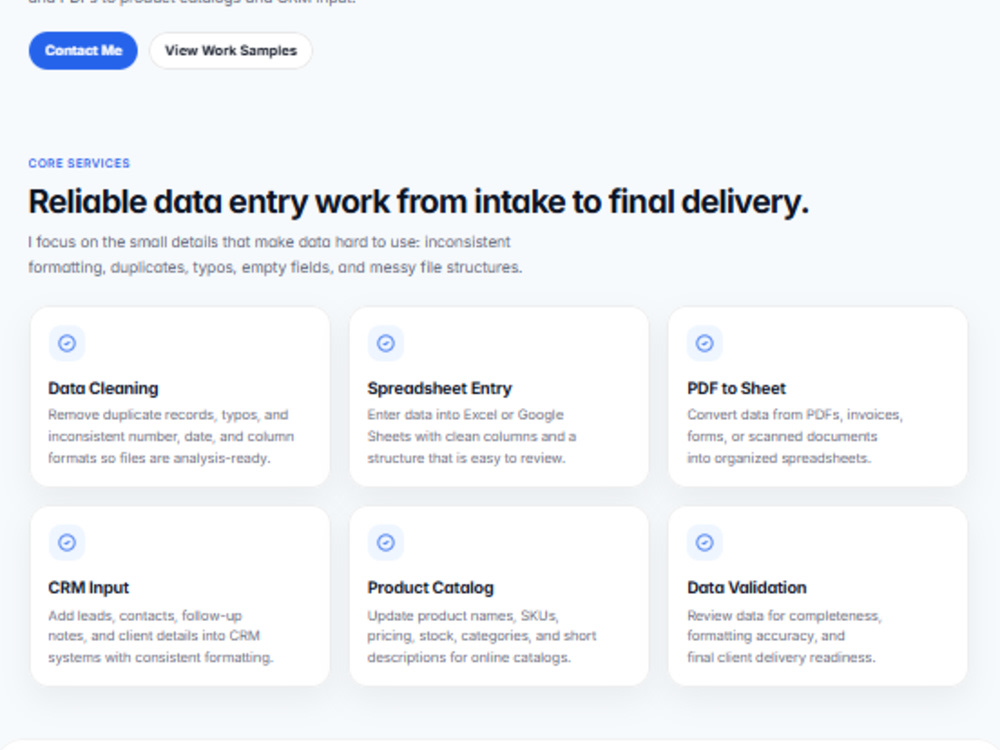Screen dimensions: 1000x750
Task: Click the Data Cleaning description text
Action: coord(171,436)
